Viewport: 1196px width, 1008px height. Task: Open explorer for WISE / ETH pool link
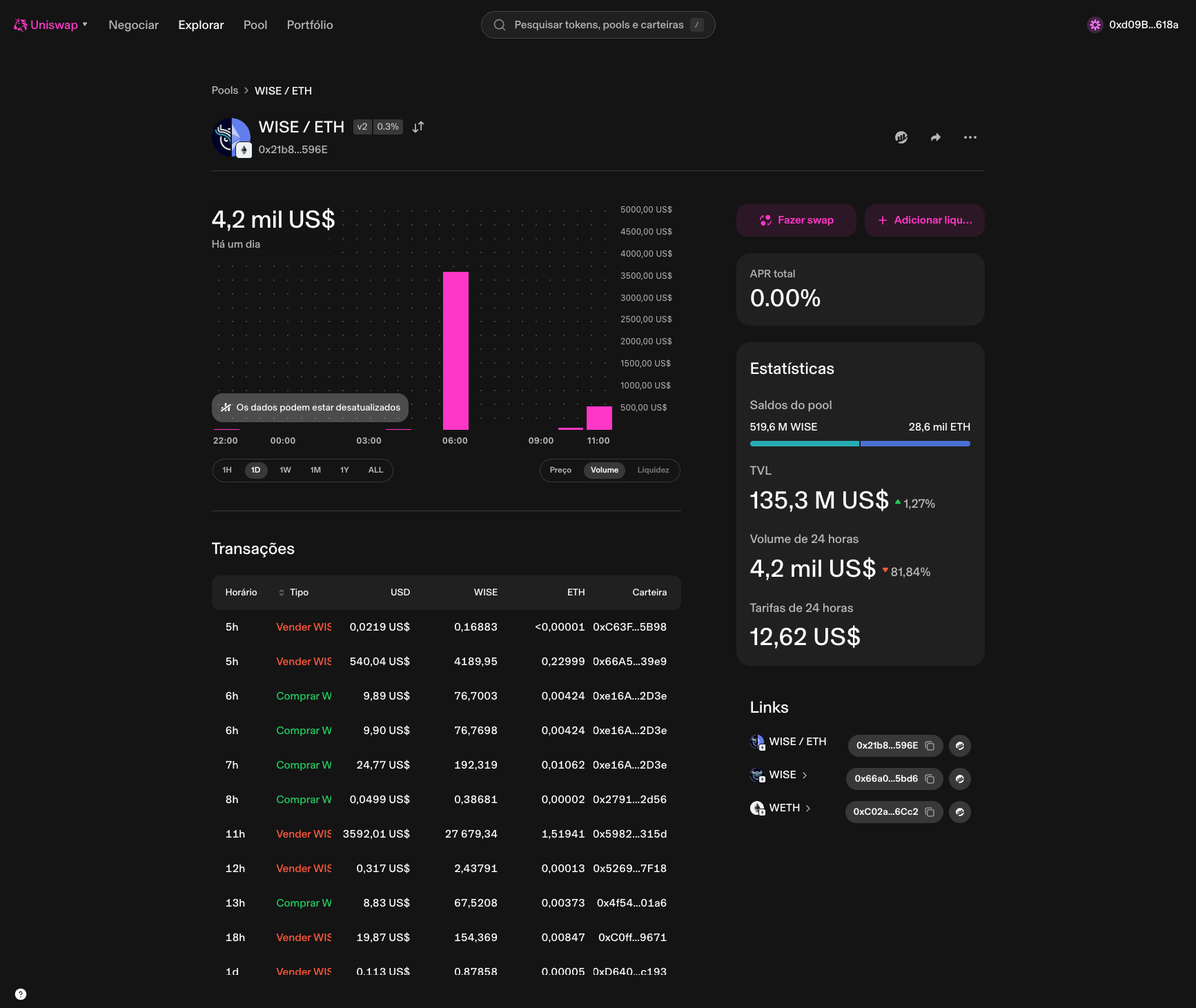click(960, 745)
